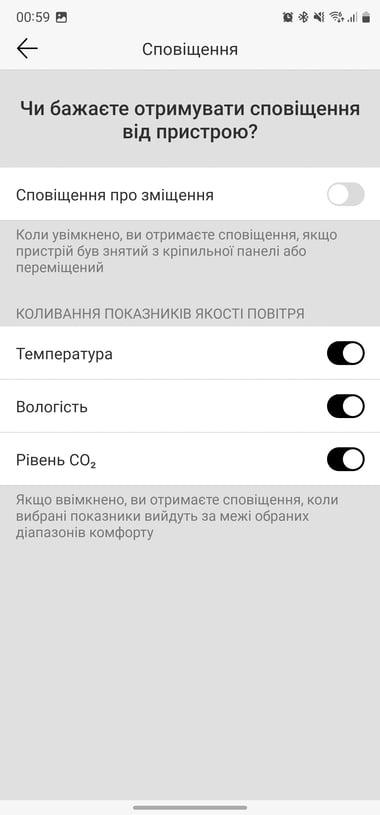Tap the muted sound status icon
The width and height of the screenshot is (380, 815).
319,17
